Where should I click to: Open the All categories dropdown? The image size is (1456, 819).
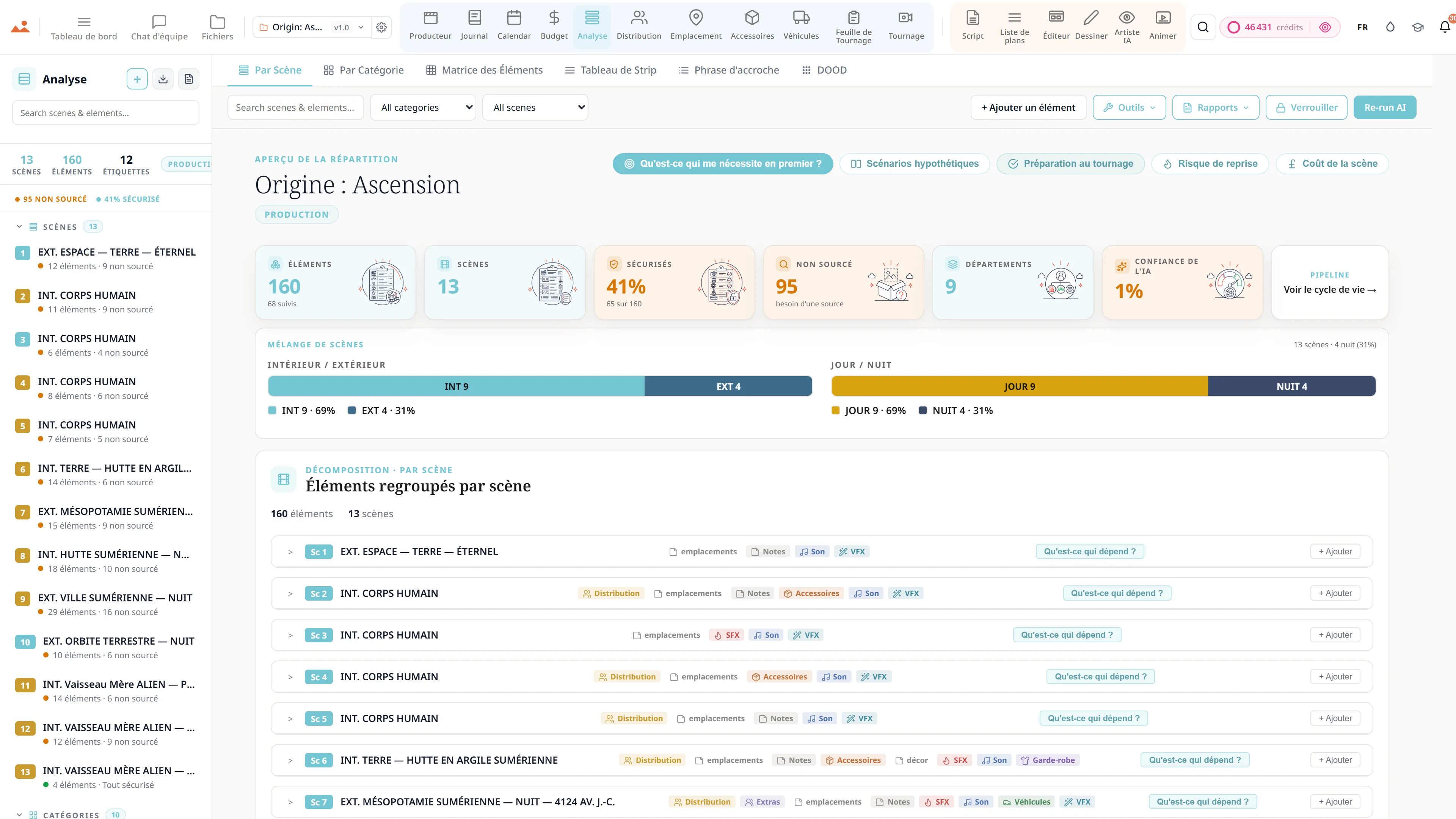[423, 107]
